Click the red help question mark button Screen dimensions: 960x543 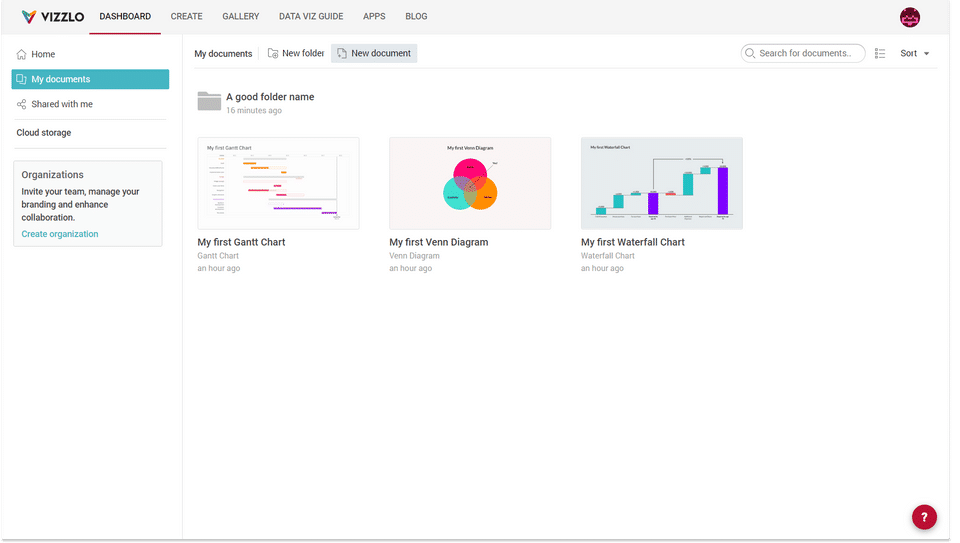click(924, 517)
